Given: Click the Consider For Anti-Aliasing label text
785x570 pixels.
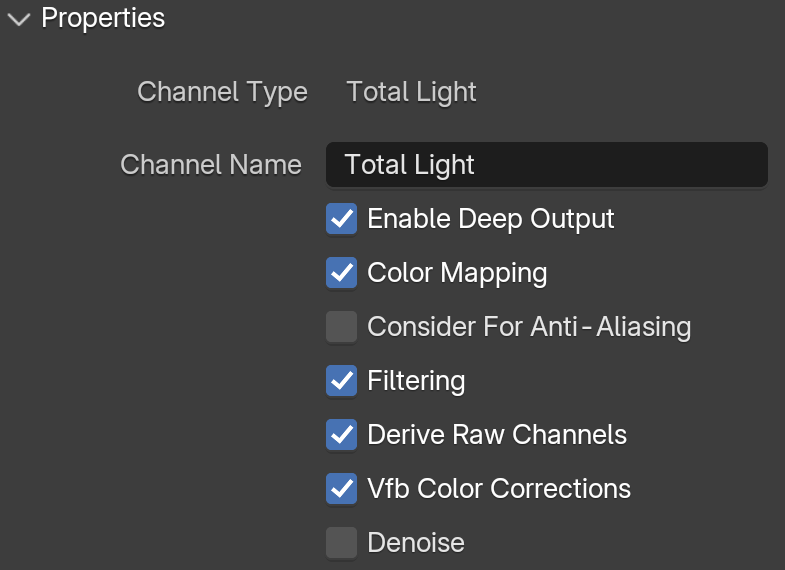Looking at the screenshot, I should [x=529, y=327].
